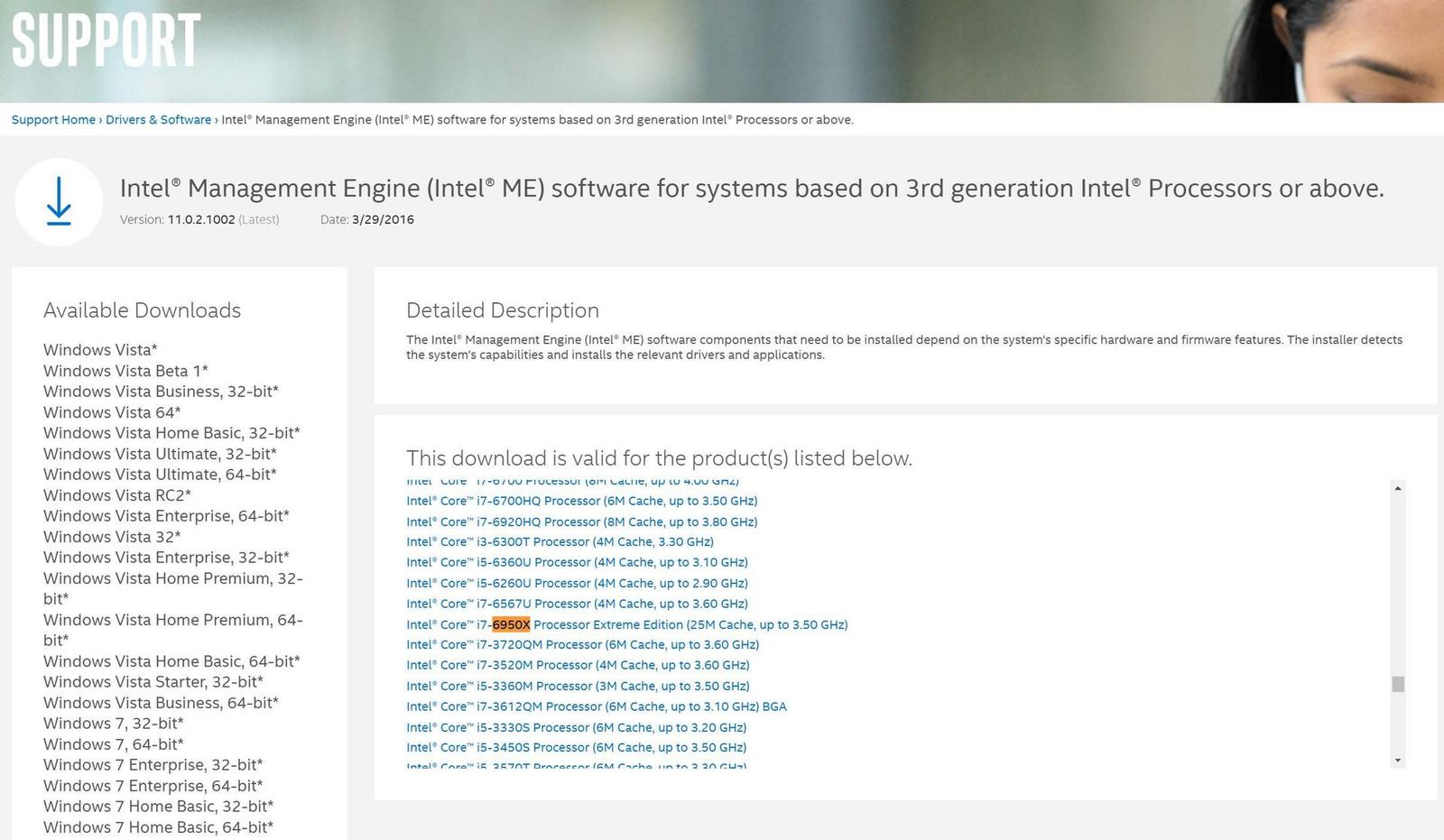The image size is (1444, 840).
Task: Click the Intel Core i5-6360U processor link
Action: 577,562
